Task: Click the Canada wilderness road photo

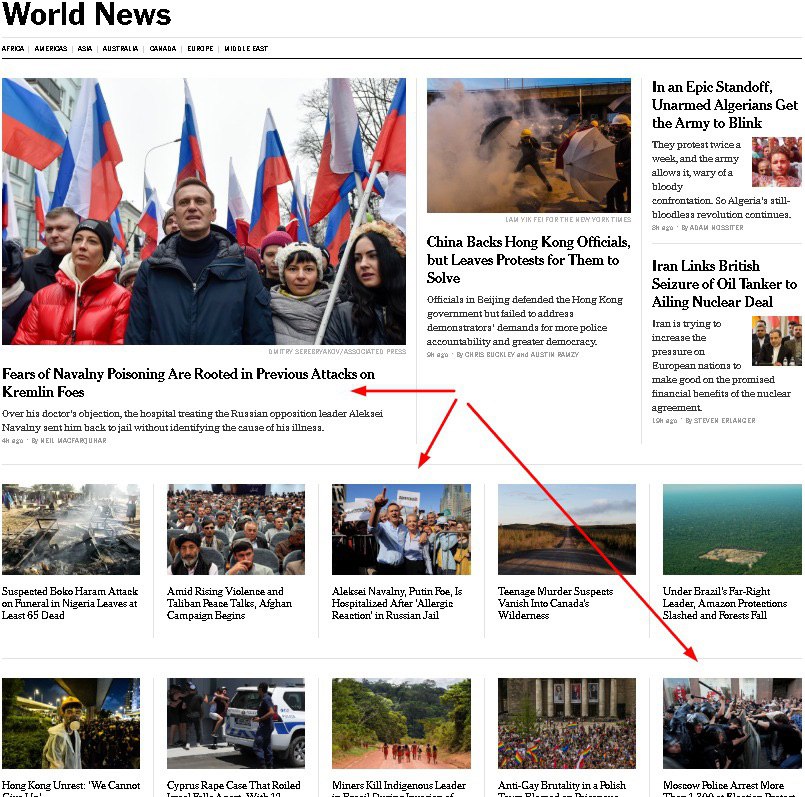Action: [x=567, y=529]
